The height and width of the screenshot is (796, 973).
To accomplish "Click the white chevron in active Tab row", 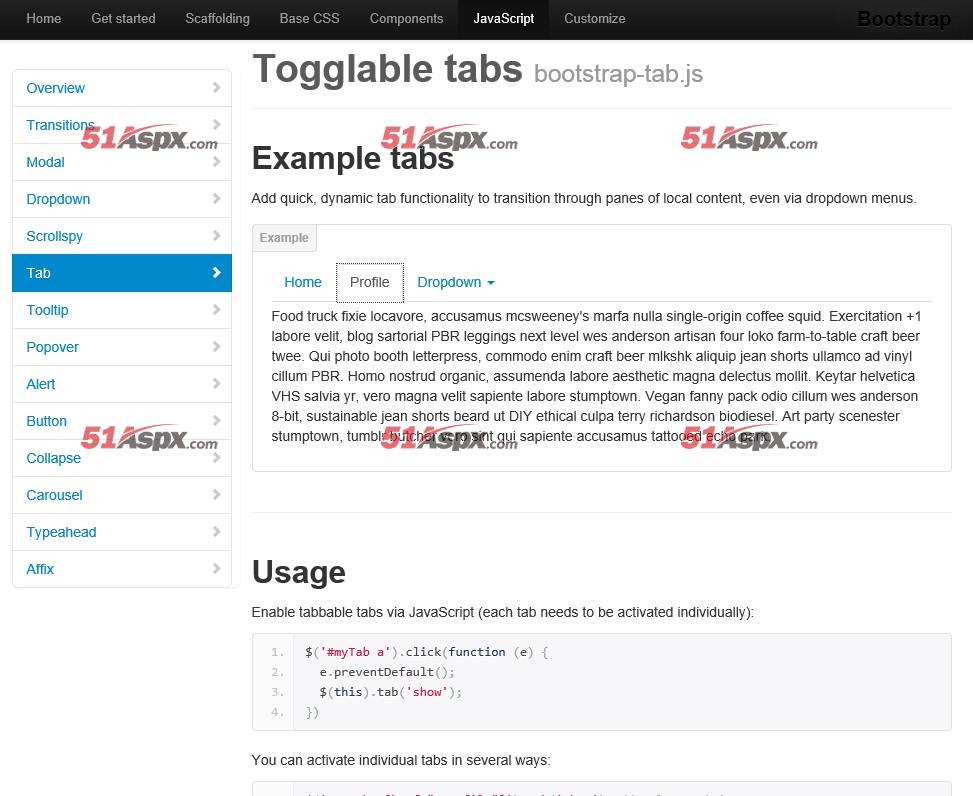I will 216,272.
